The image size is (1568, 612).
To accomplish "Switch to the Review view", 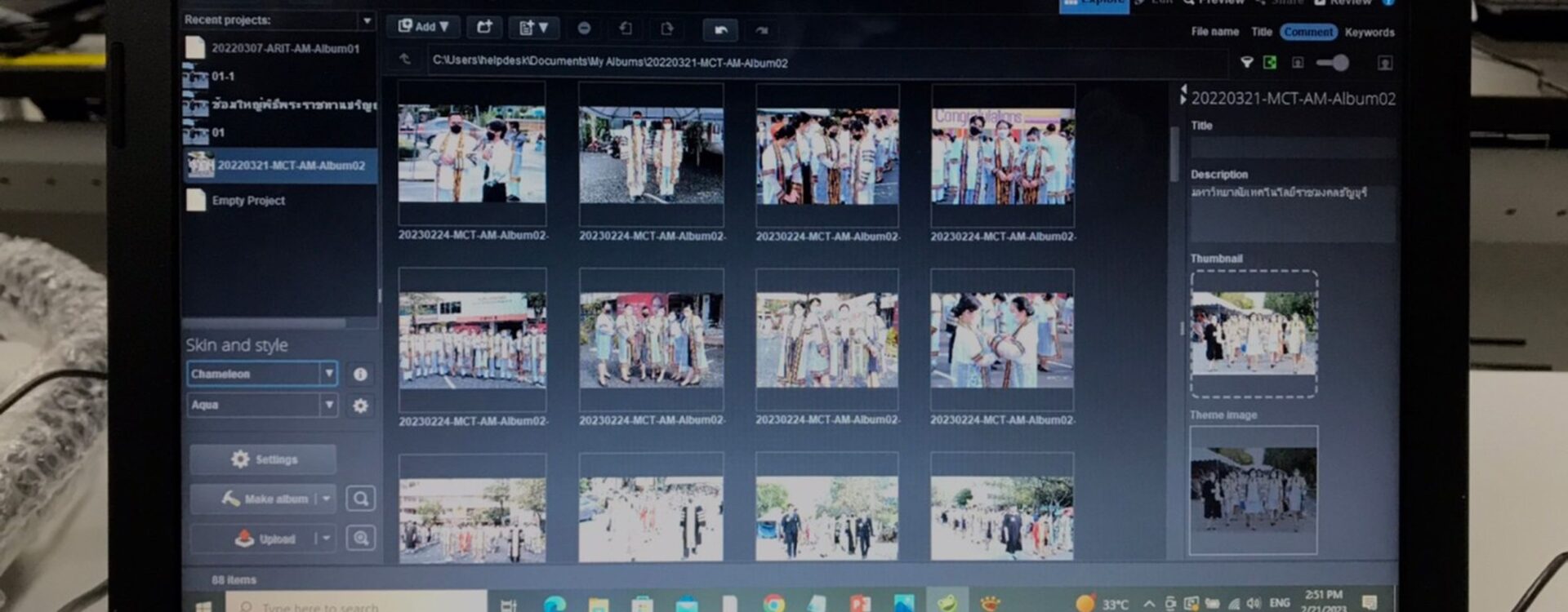I will point(1343,2).
